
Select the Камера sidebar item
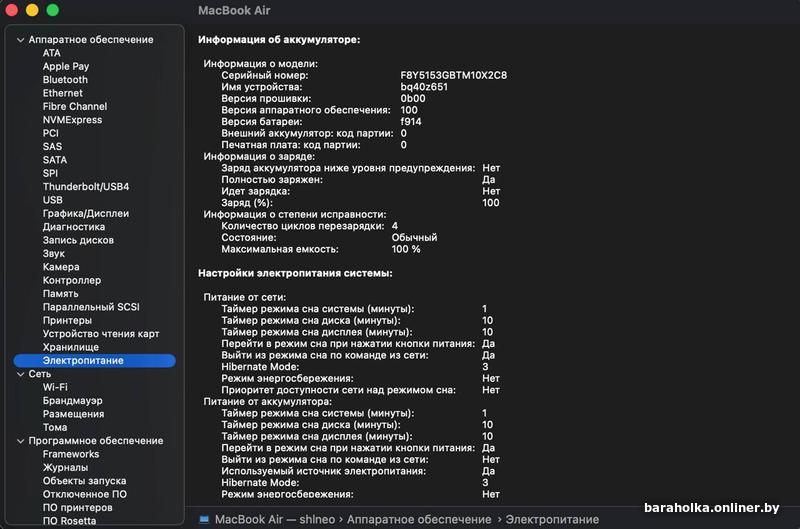(x=61, y=267)
